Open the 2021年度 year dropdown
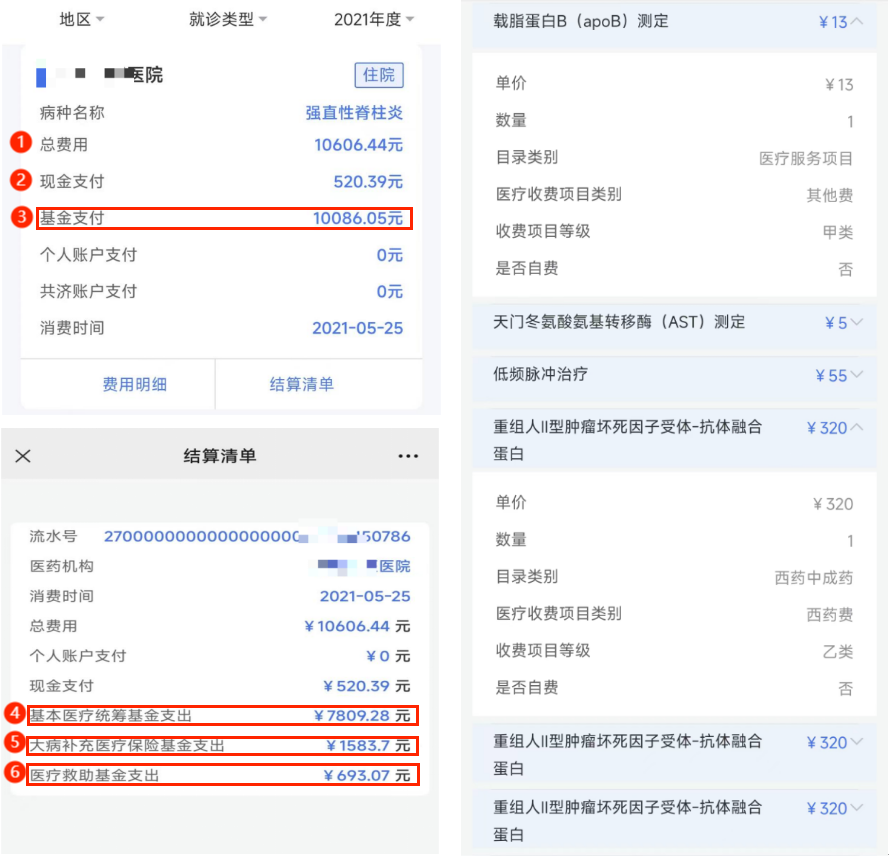The width and height of the screenshot is (889, 856). [x=374, y=19]
